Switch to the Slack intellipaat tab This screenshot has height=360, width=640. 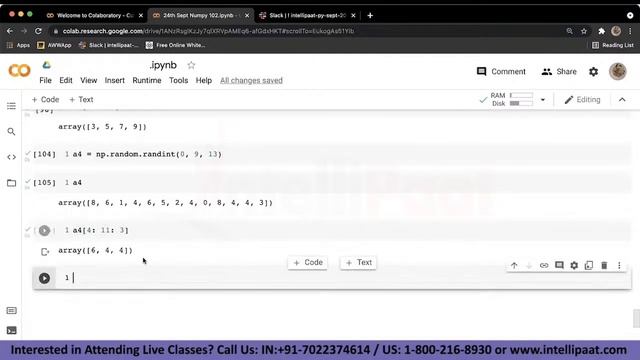[x=307, y=16]
